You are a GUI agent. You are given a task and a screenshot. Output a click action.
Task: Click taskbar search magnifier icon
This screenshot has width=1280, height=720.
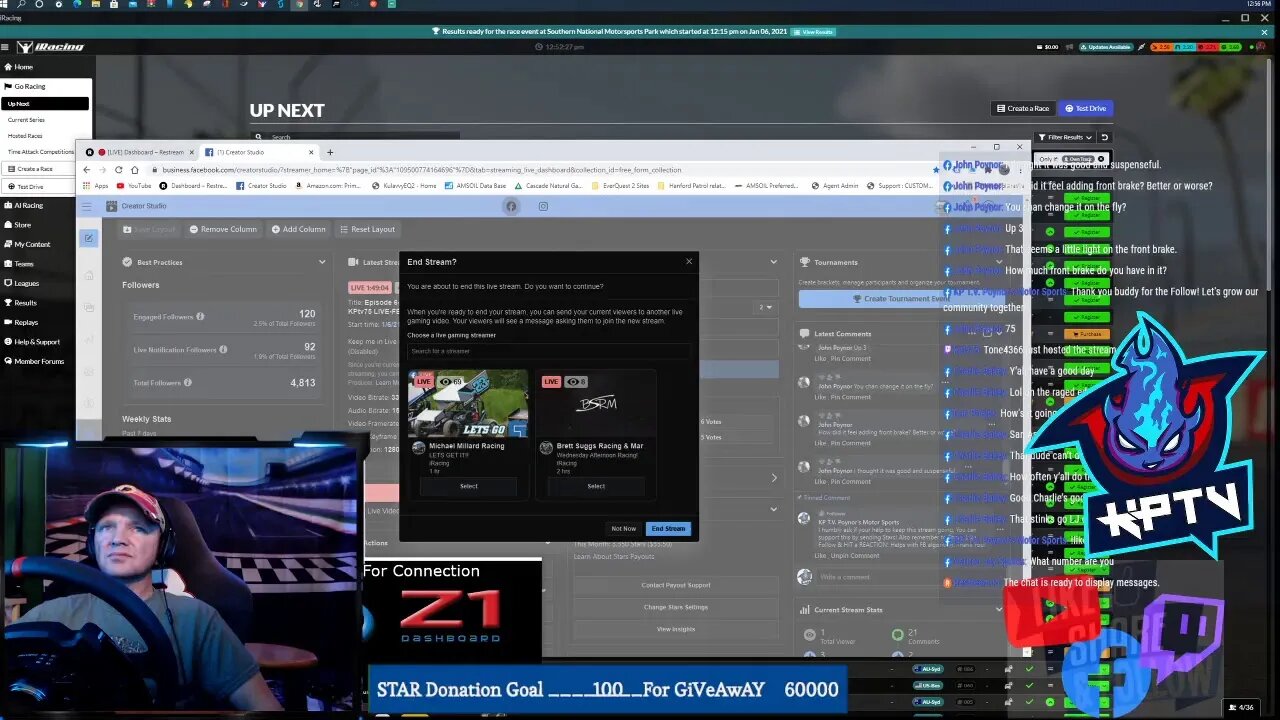click(x=22, y=5)
